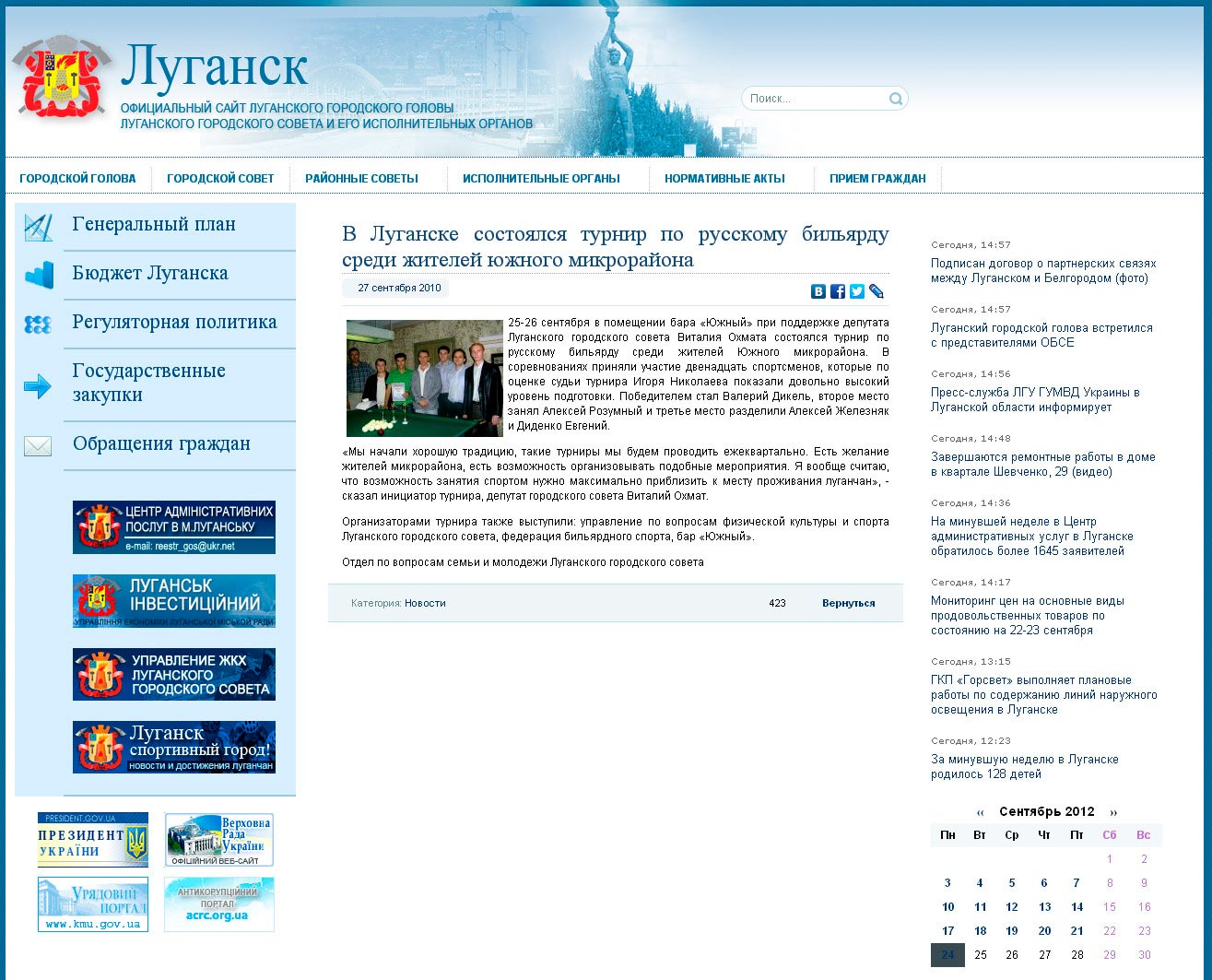Image resolution: width=1212 pixels, height=980 pixels.
Task: Click the 27 сентября 2010 date label
Action: 399,288
